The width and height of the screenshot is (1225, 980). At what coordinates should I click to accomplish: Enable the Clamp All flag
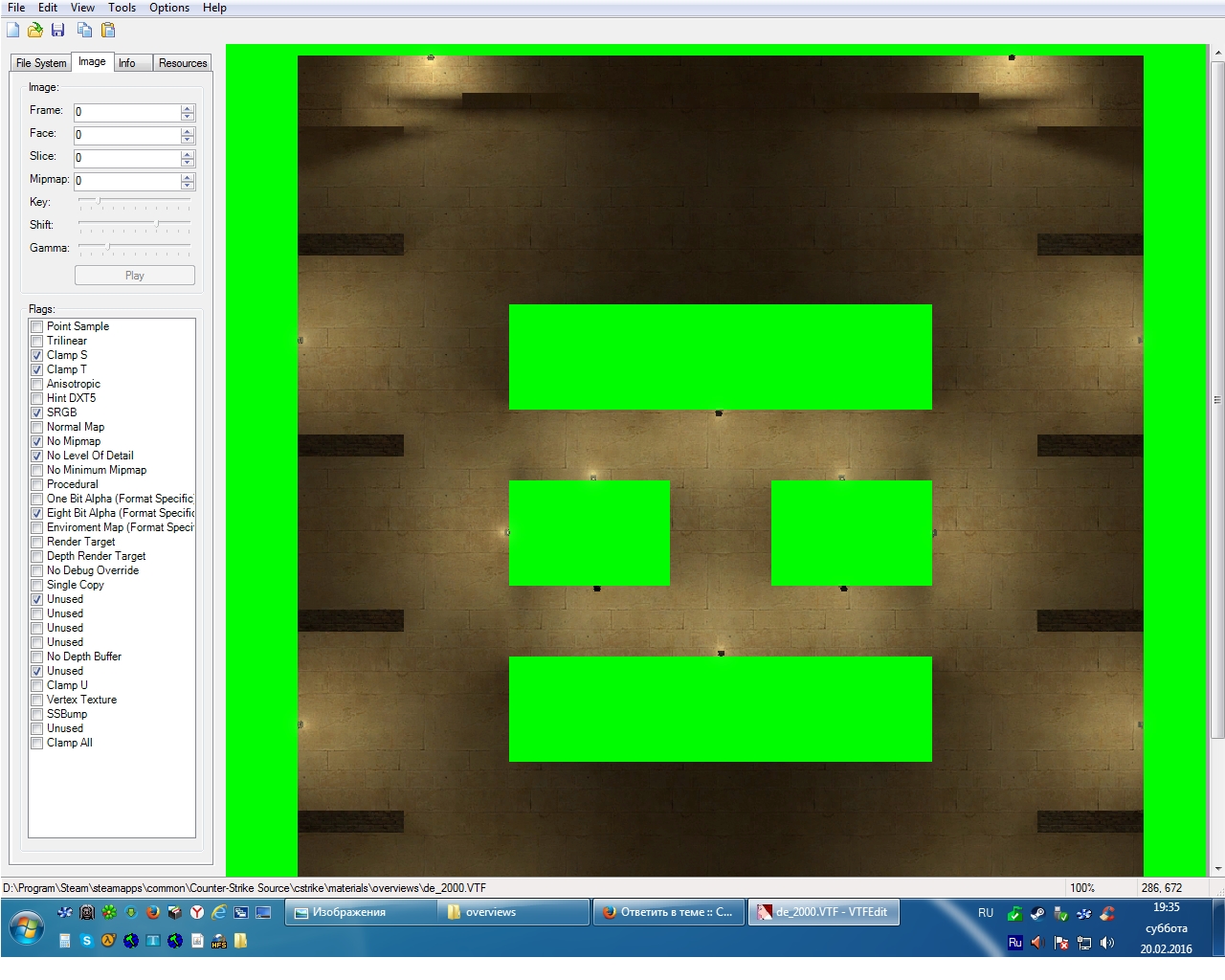coord(36,744)
